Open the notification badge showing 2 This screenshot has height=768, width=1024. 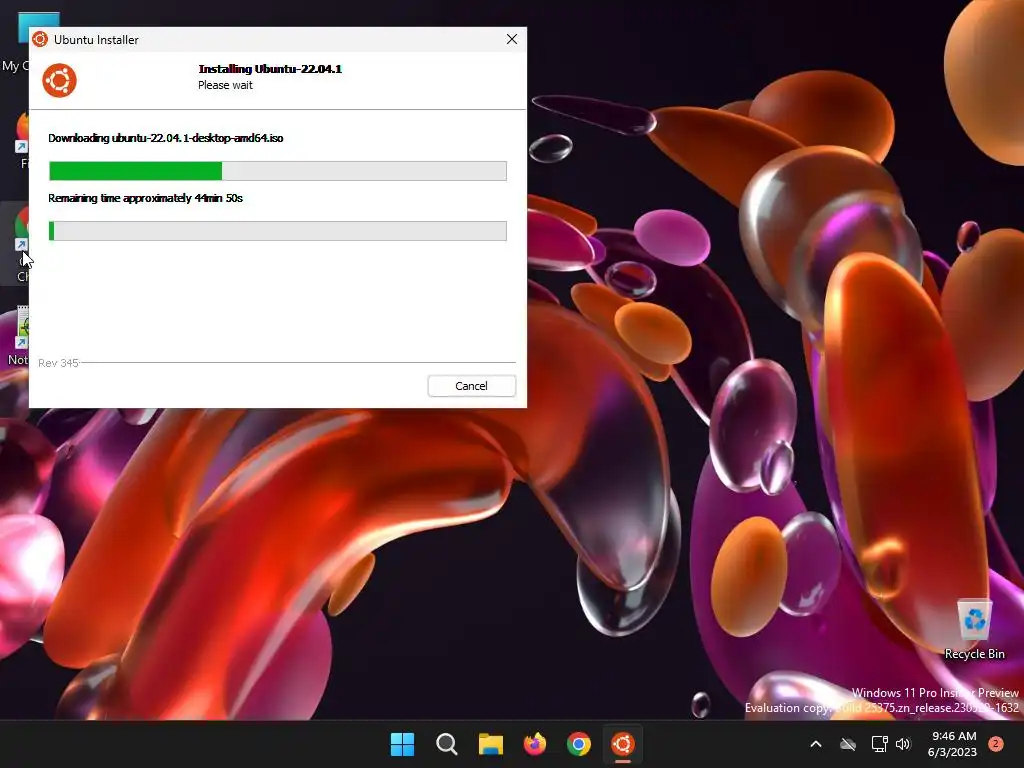point(996,743)
